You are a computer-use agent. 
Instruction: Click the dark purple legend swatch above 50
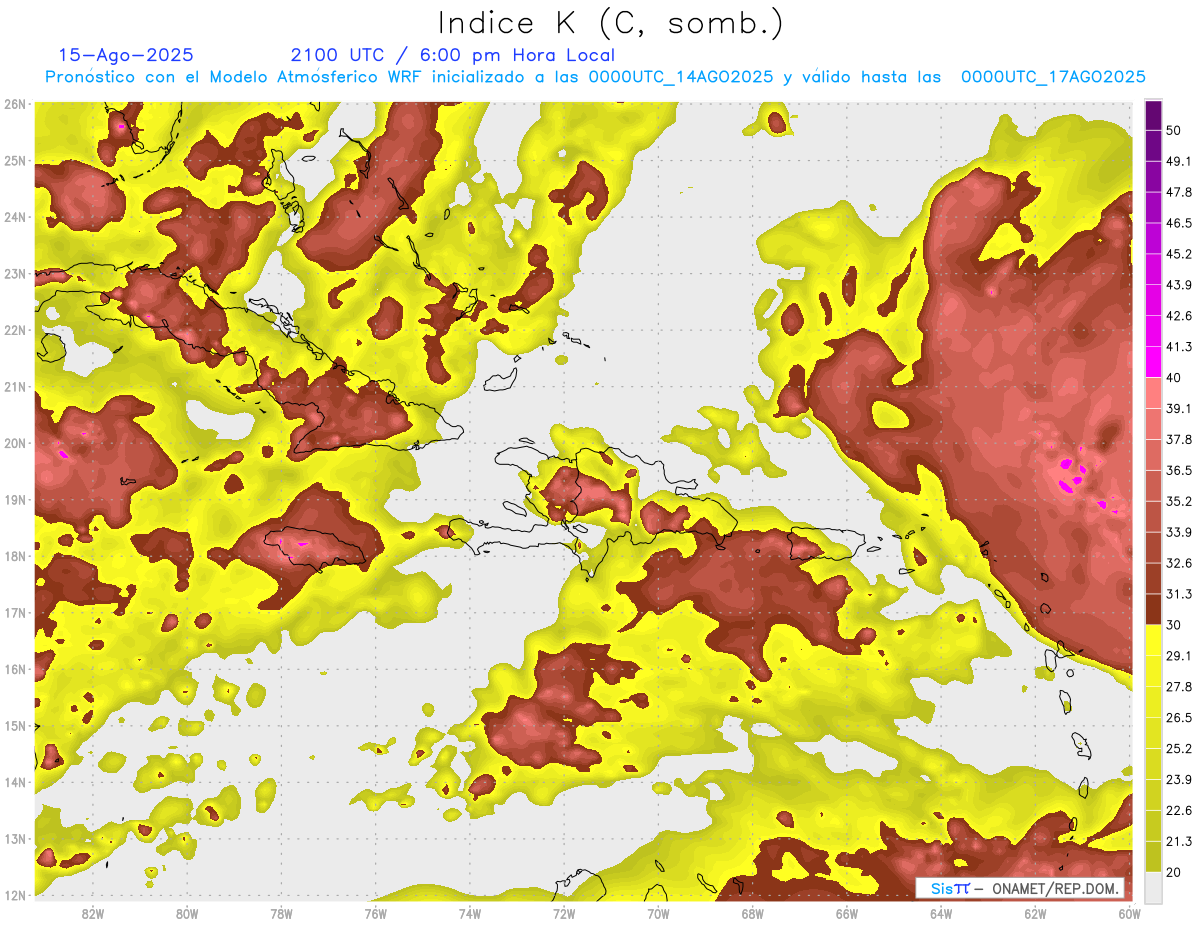click(x=1153, y=116)
